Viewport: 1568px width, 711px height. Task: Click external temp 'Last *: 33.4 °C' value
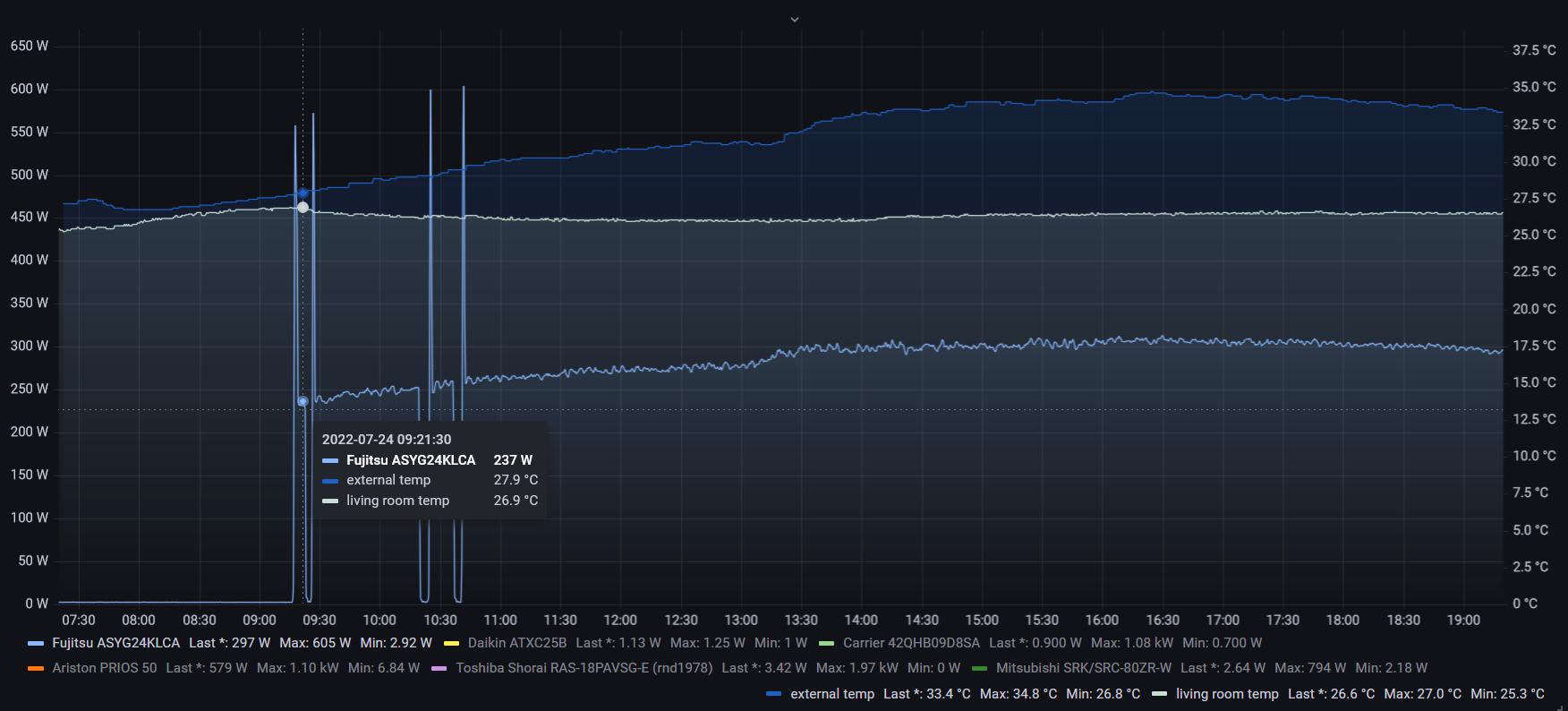(x=926, y=694)
